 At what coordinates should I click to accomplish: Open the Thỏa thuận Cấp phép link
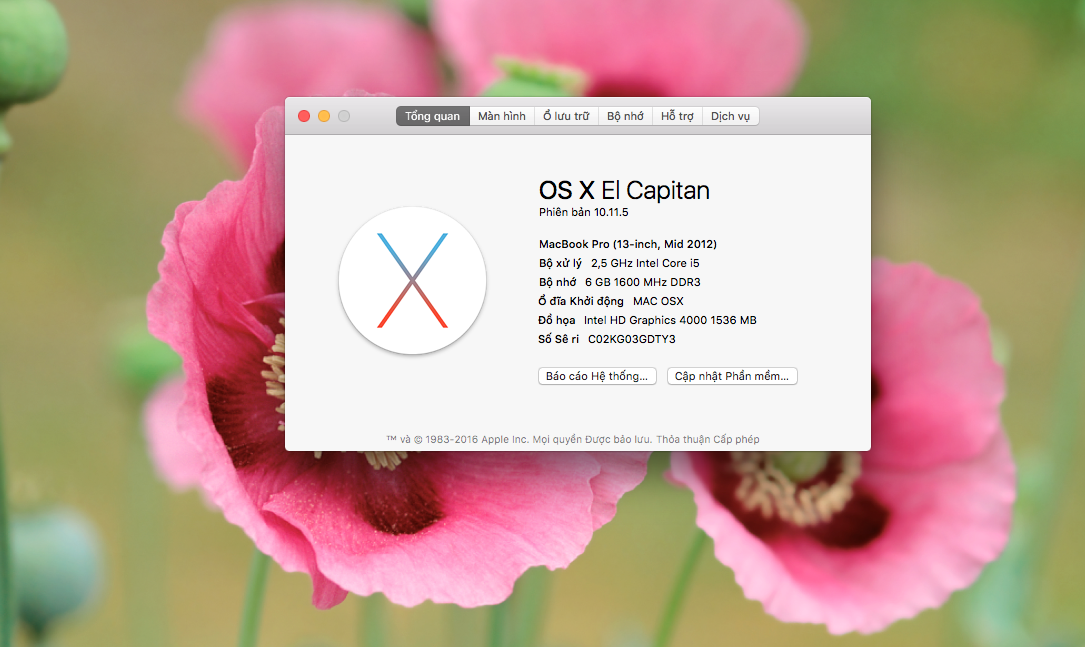[x=708, y=439]
